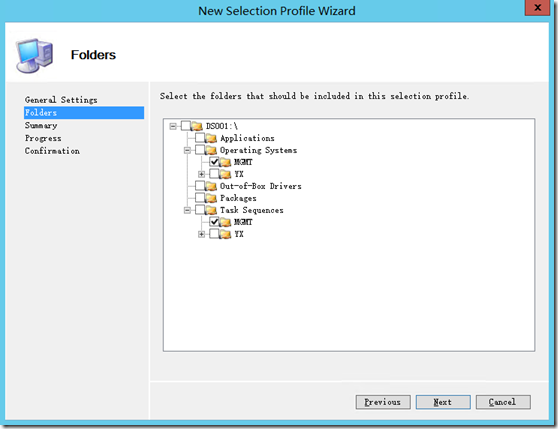Click the DS001:\ root folder icon
558x429 pixels.
(197, 126)
